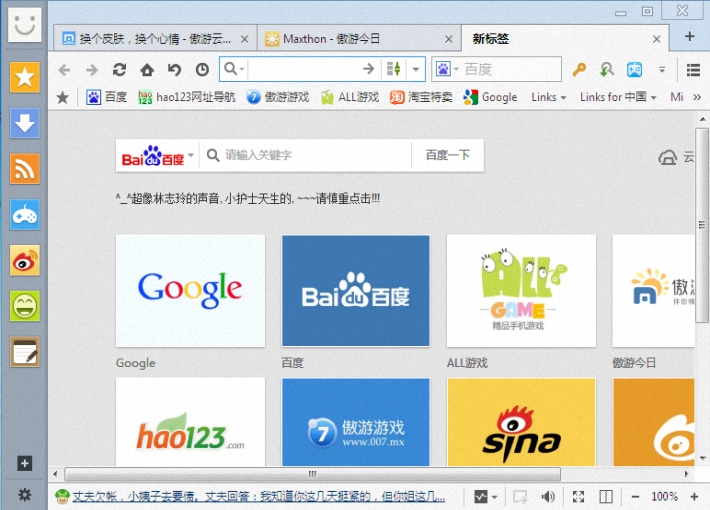The image size is (710, 510).
Task: Toggle the traffic lights mode switch in address bar
Action: click(x=393, y=69)
